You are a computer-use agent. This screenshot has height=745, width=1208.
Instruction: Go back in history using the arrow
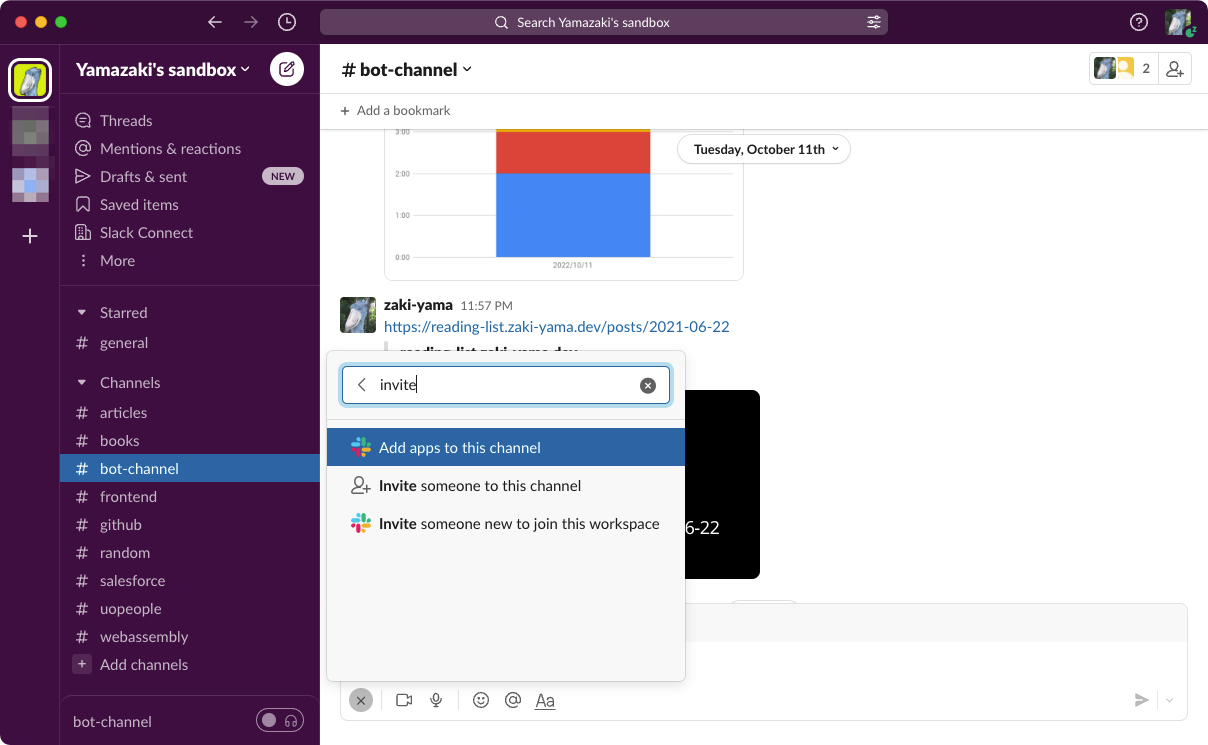coord(215,22)
